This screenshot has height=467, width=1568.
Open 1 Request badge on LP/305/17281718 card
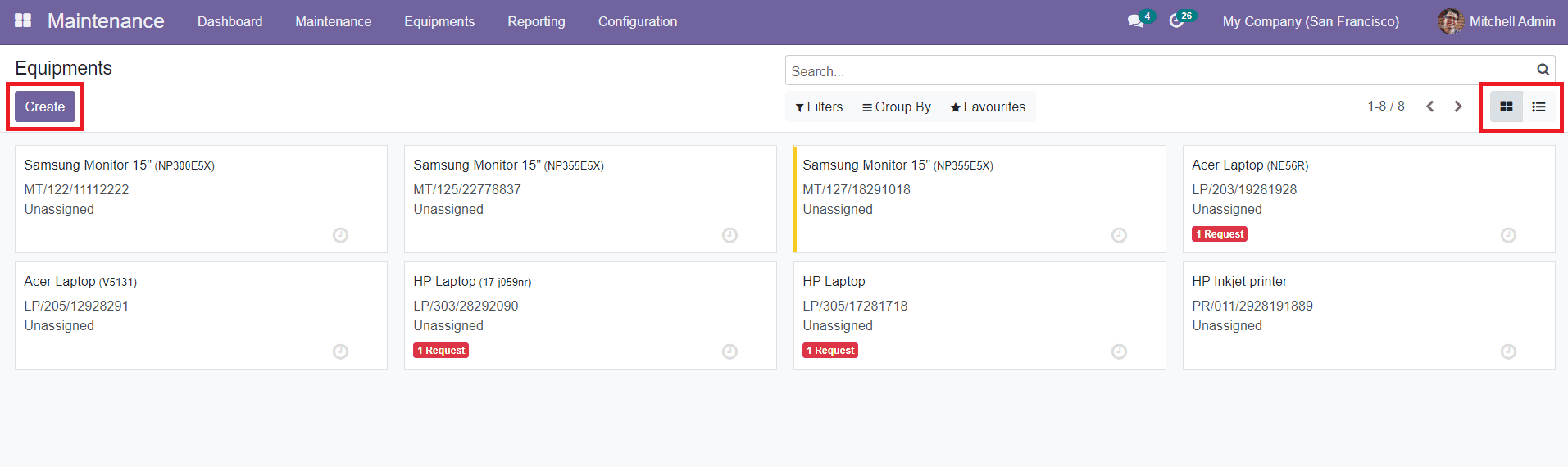pos(830,351)
